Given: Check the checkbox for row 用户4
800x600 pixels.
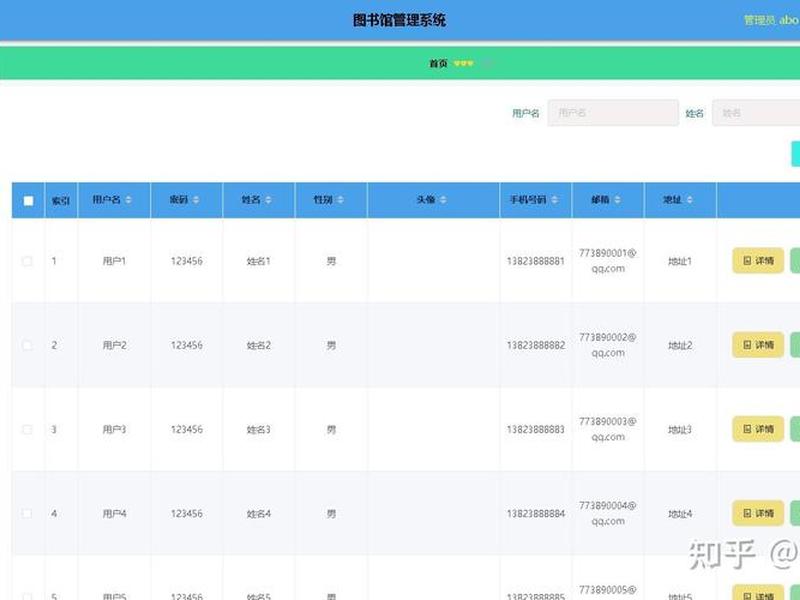Looking at the screenshot, I should [x=27, y=513].
